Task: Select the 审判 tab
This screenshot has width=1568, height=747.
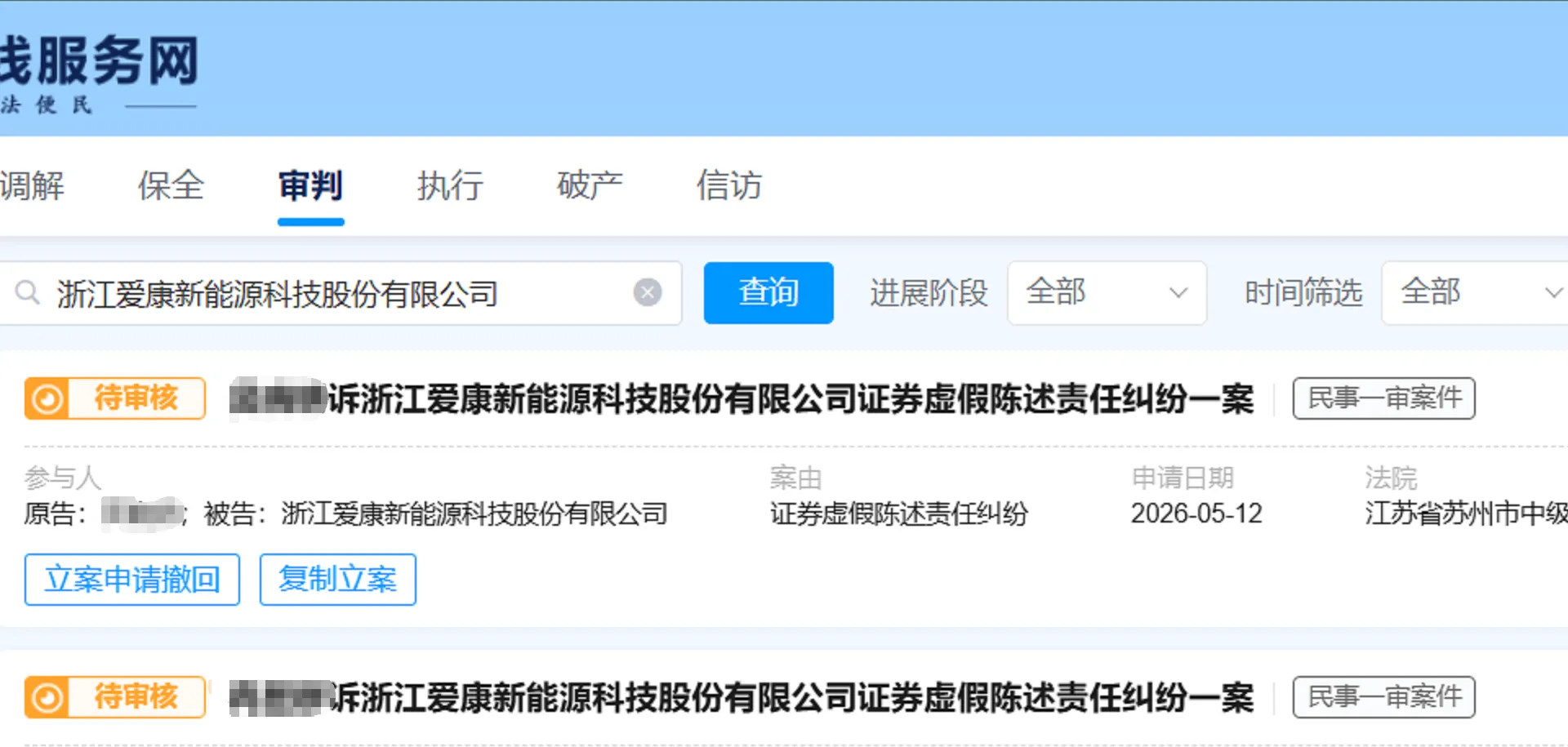Action: (x=310, y=185)
